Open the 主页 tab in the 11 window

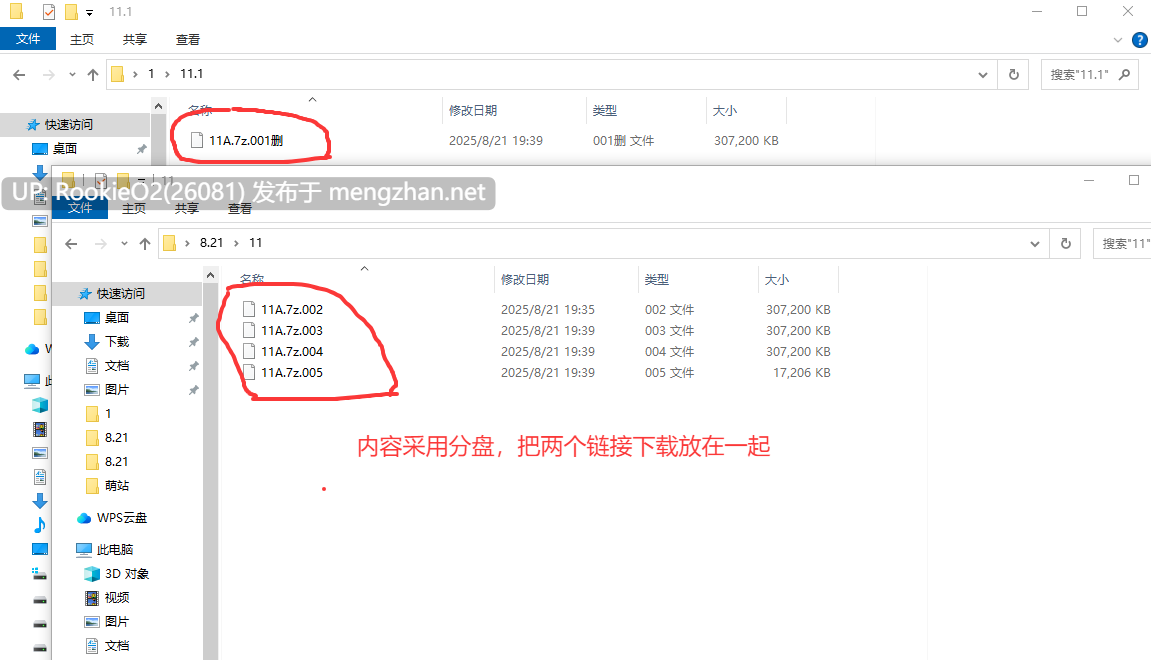pyautogui.click(x=134, y=208)
